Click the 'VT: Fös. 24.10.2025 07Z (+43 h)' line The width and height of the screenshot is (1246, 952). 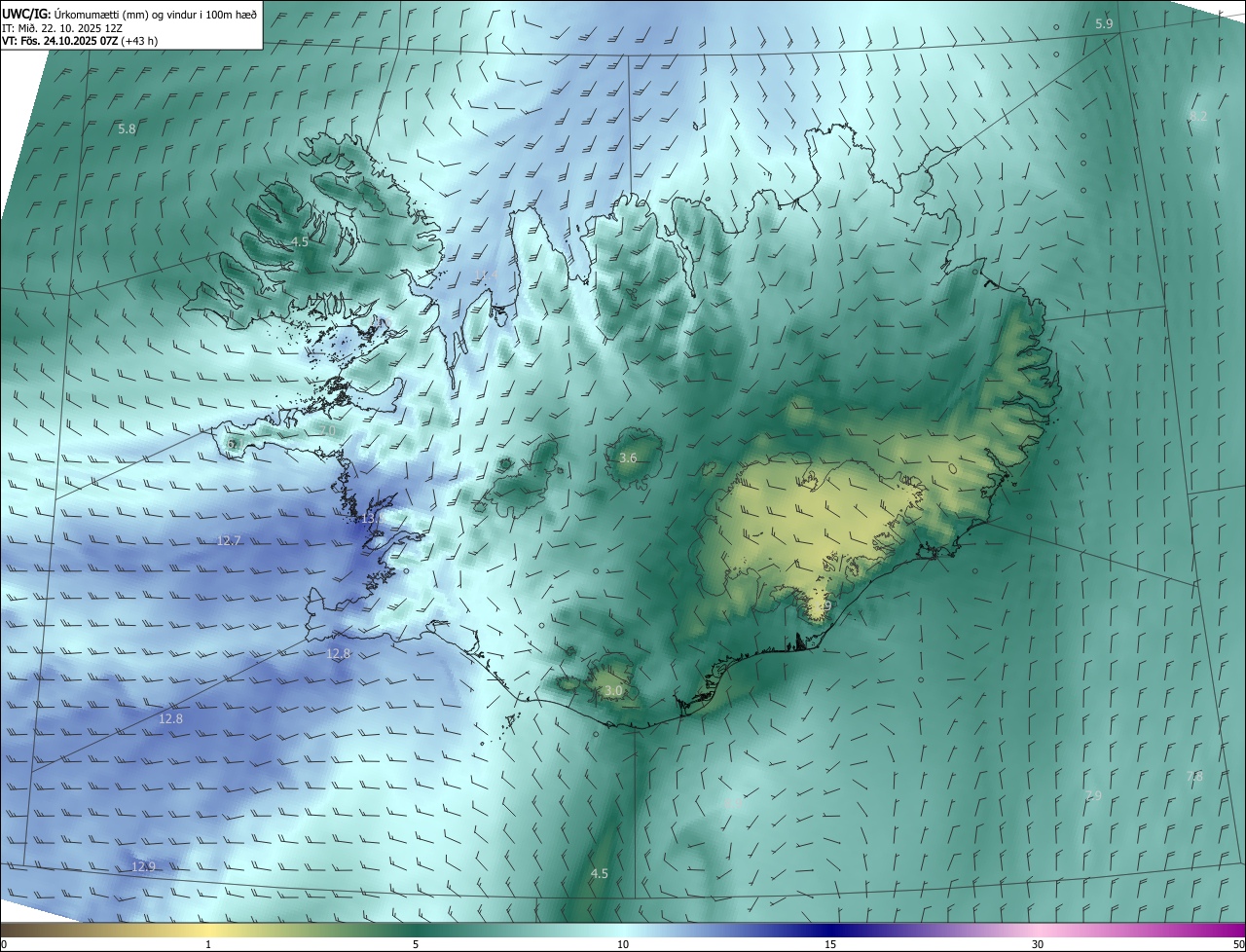point(80,41)
